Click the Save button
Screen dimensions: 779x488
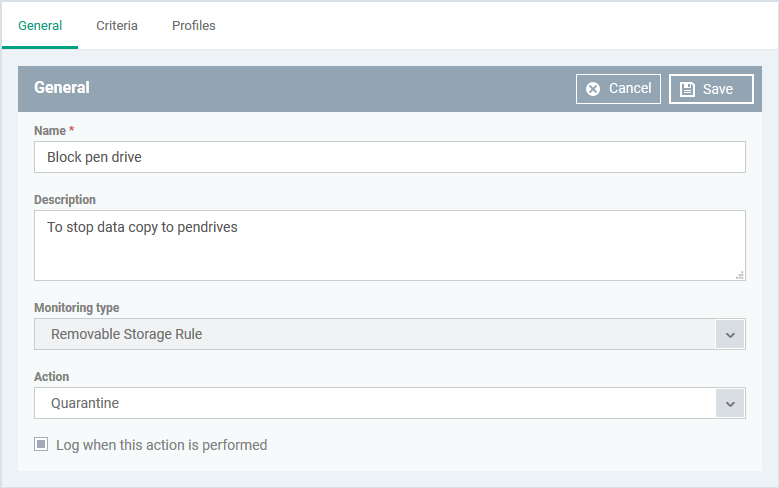tap(711, 89)
